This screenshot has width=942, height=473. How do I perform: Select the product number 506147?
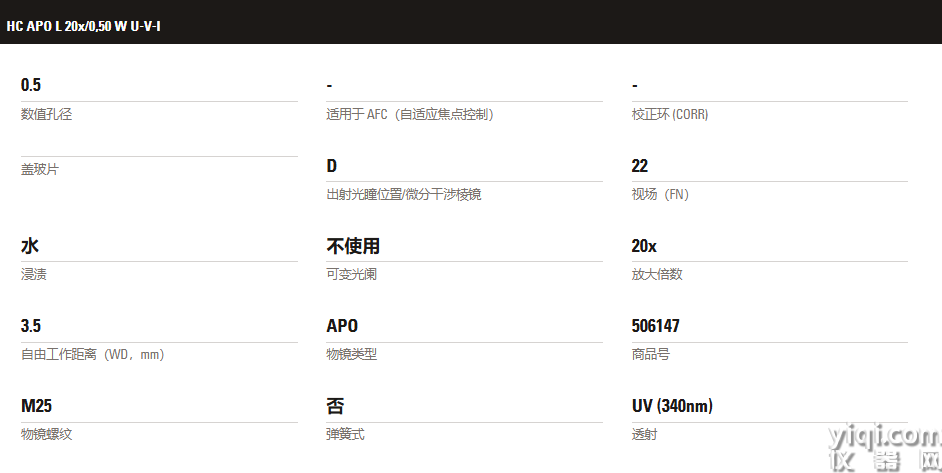pos(656,326)
